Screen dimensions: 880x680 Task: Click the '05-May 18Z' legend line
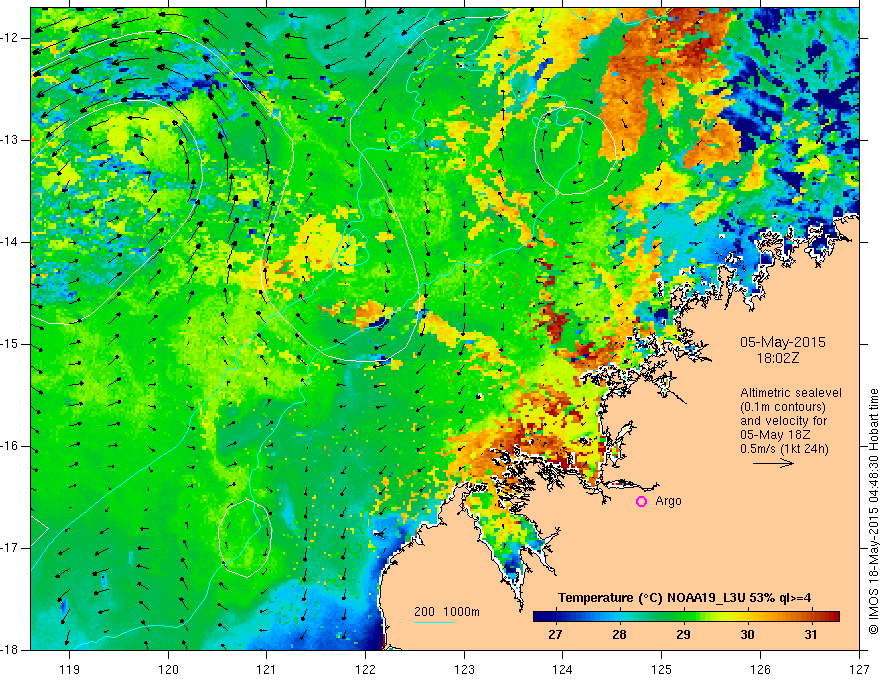click(x=775, y=435)
